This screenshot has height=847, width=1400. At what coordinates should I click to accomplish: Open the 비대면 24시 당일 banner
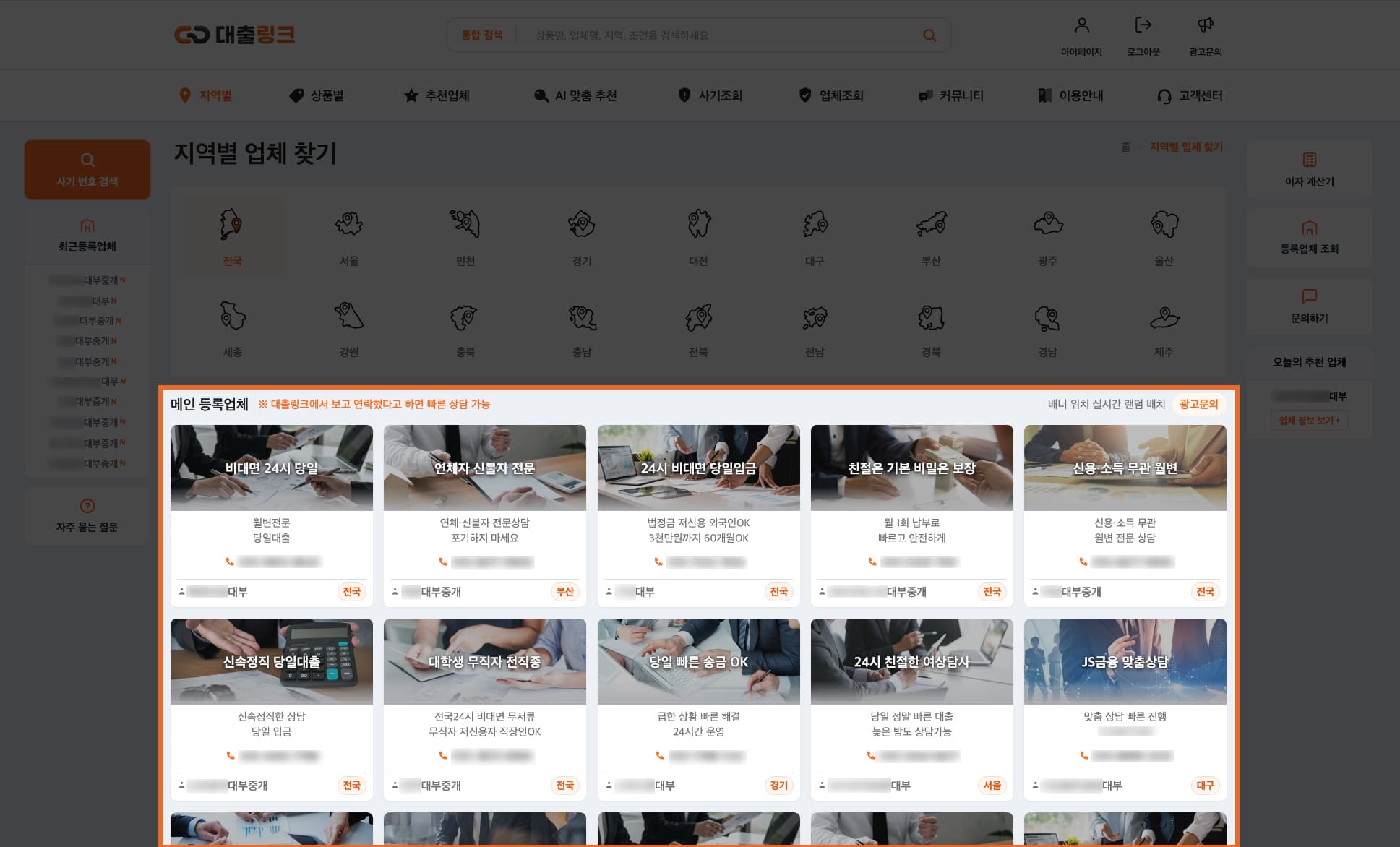[272, 468]
